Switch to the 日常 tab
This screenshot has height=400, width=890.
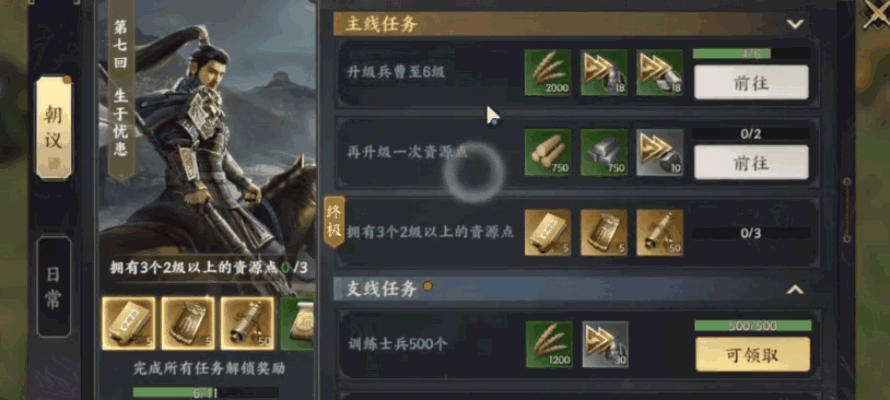tap(54, 287)
